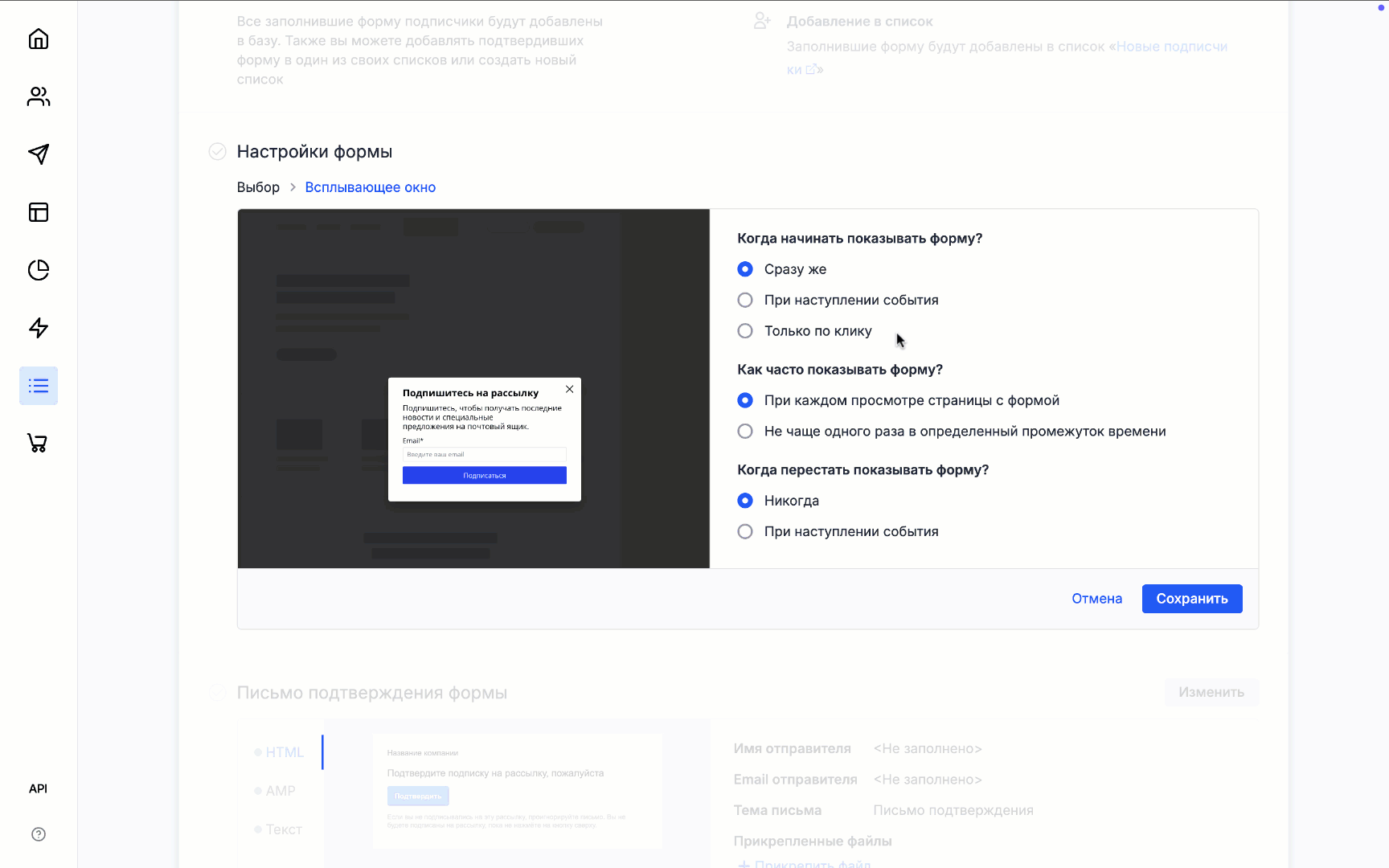Open the Automation lightning icon

pos(38,328)
